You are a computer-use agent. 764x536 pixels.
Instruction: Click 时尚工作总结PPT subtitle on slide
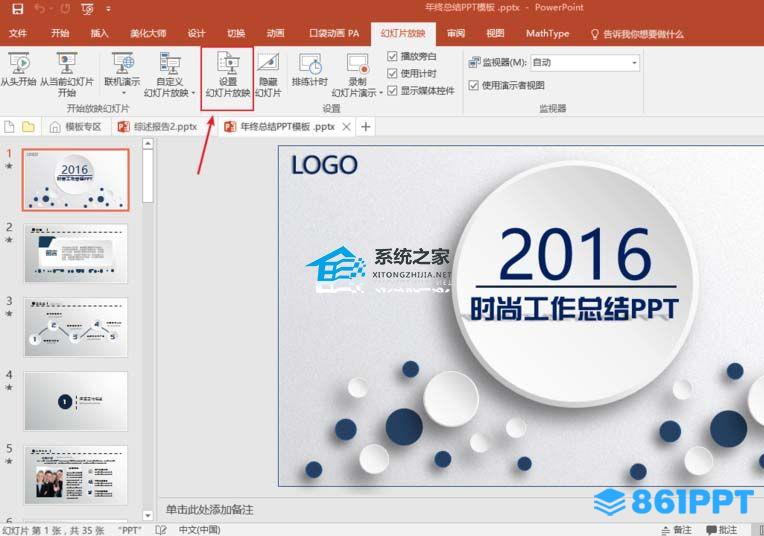pyautogui.click(x=574, y=308)
